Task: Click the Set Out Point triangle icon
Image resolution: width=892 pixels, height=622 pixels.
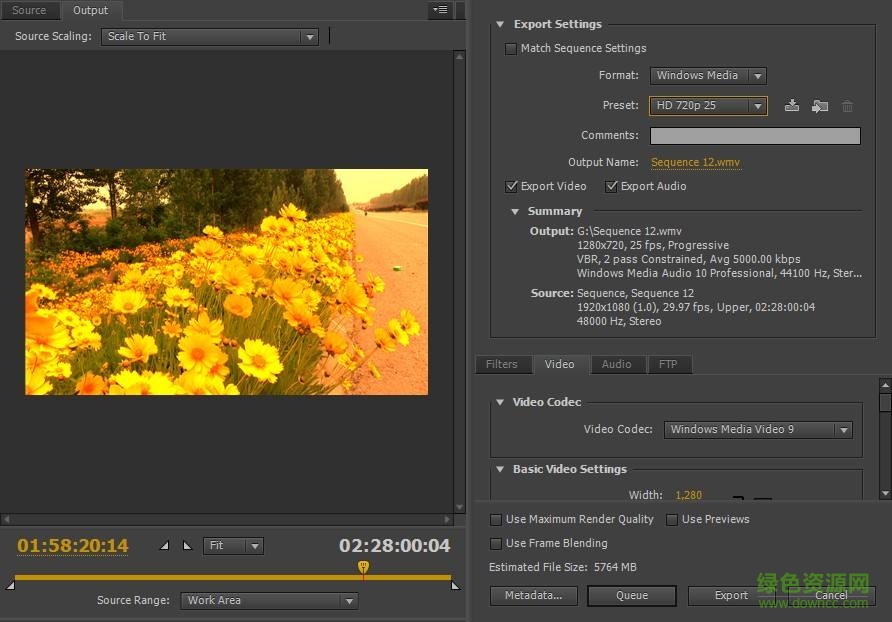Action: coord(187,546)
